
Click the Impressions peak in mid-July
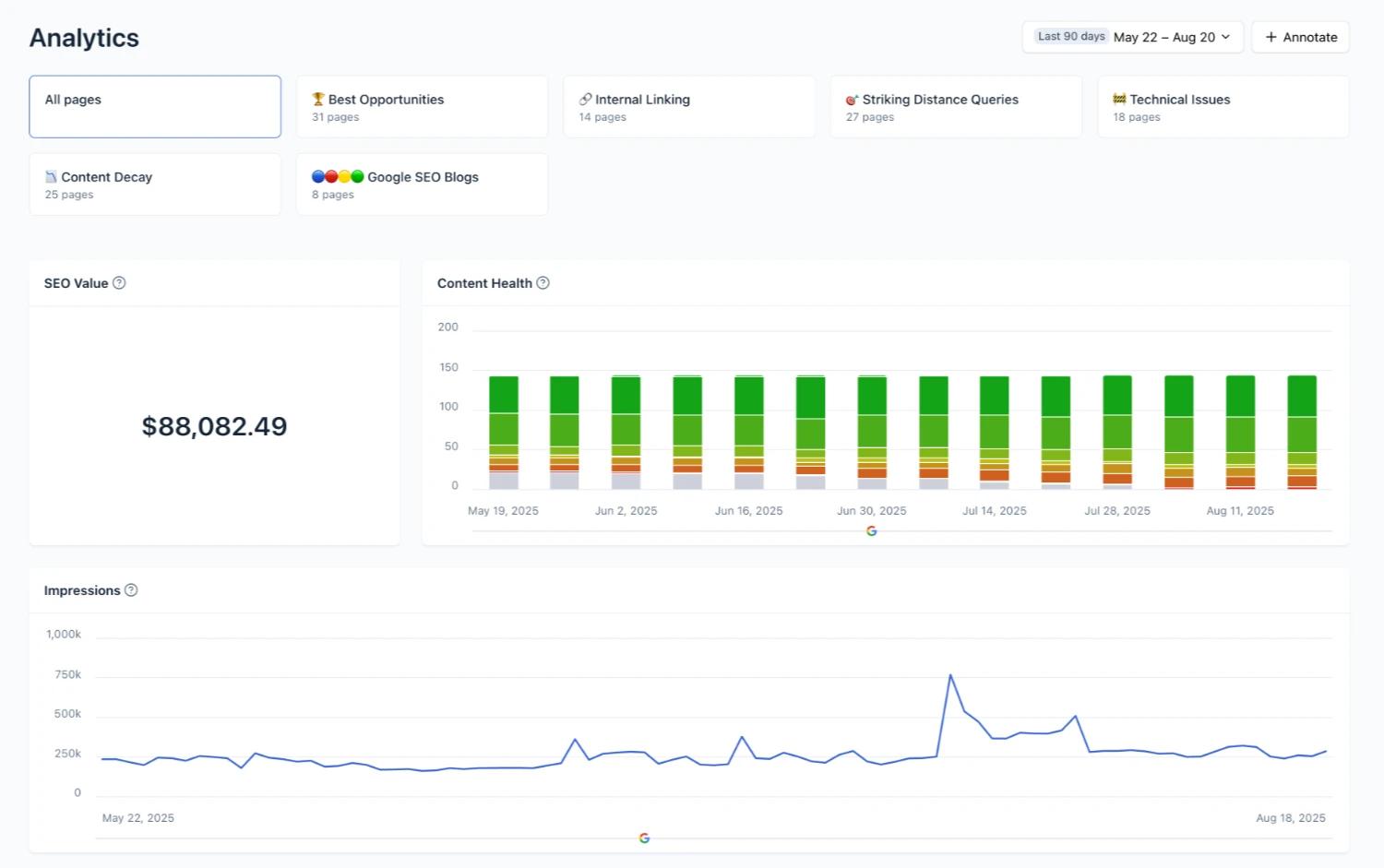[950, 676]
